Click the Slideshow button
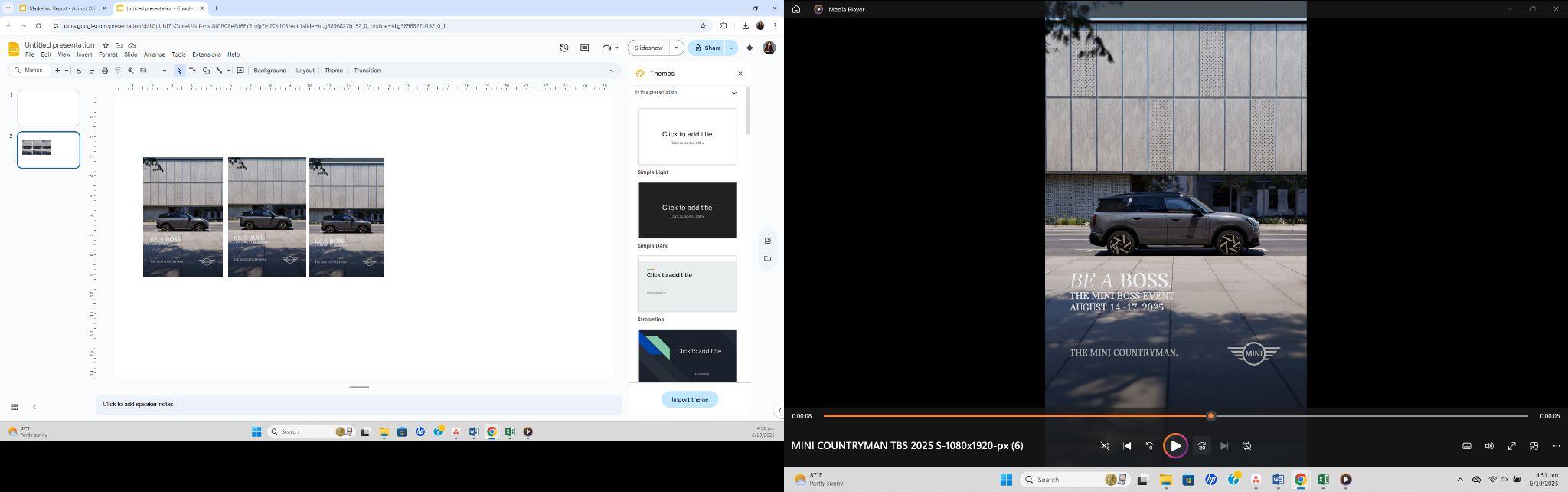 648,48
